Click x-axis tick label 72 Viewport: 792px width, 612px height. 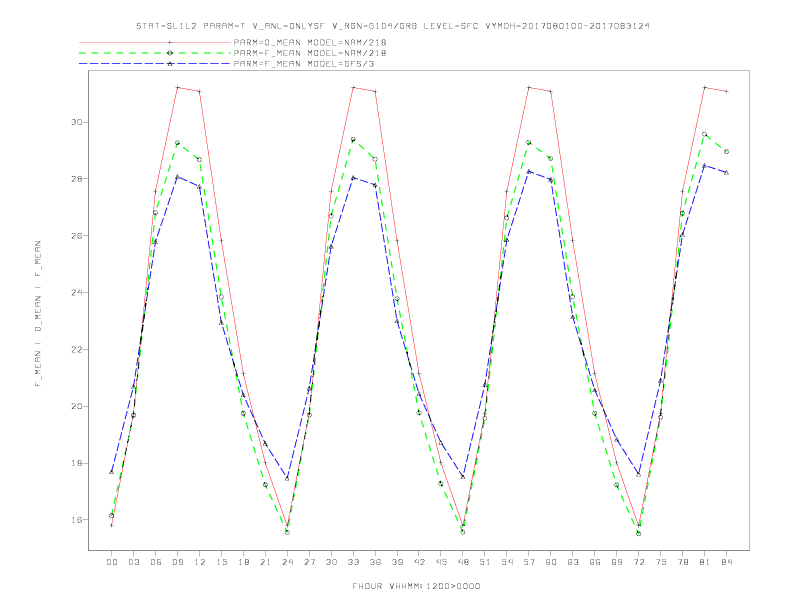[639, 562]
